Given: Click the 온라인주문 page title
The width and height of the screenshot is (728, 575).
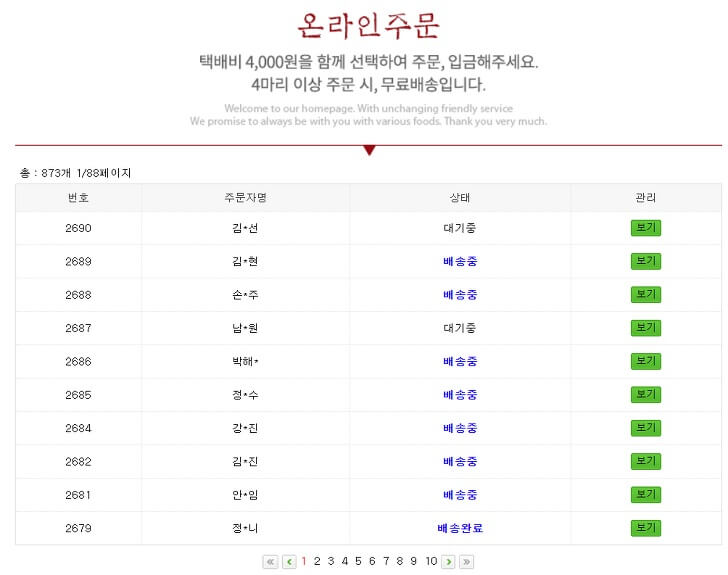Looking at the screenshot, I should 368,26.
